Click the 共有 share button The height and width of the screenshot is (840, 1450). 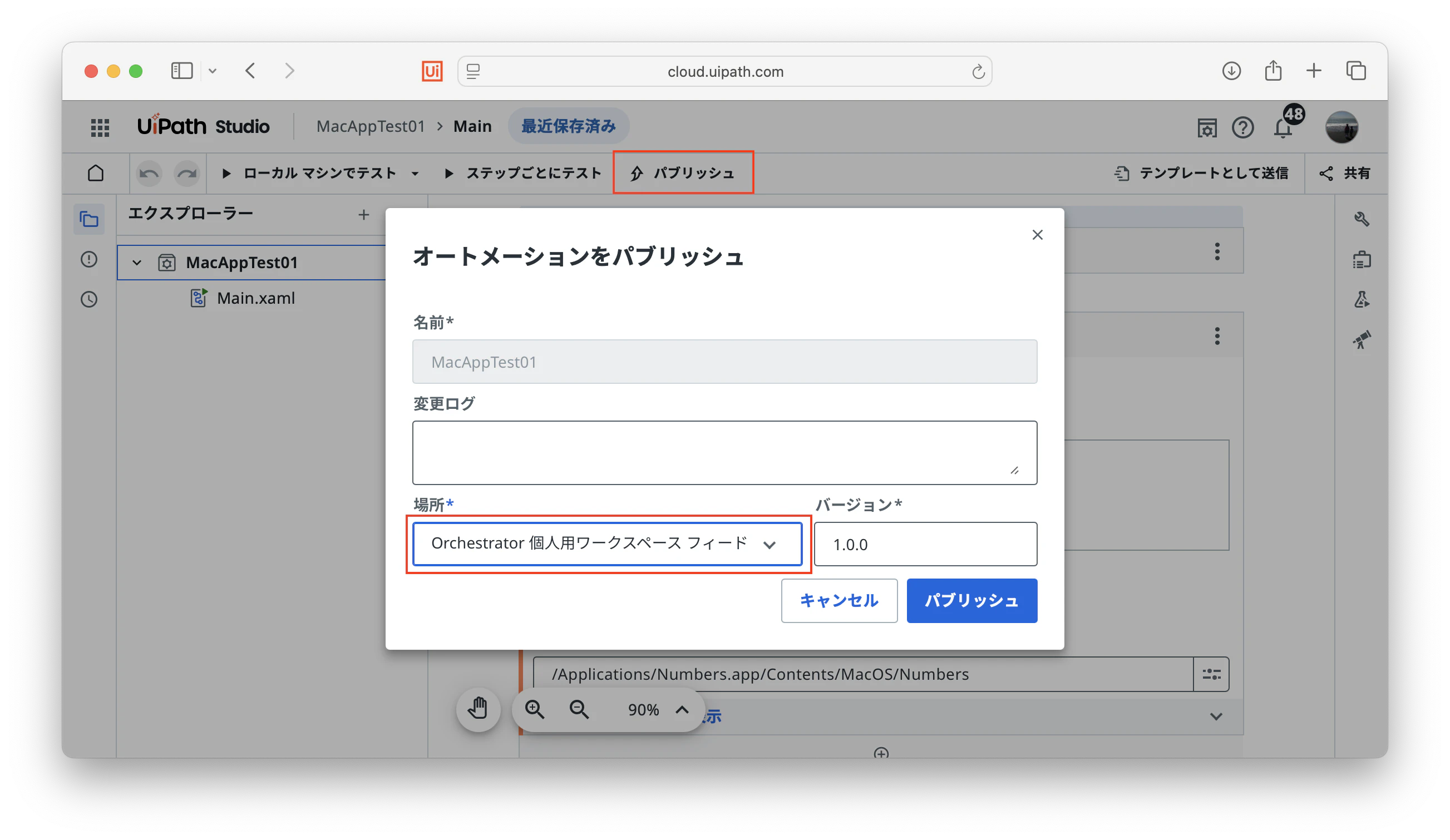click(x=1345, y=173)
